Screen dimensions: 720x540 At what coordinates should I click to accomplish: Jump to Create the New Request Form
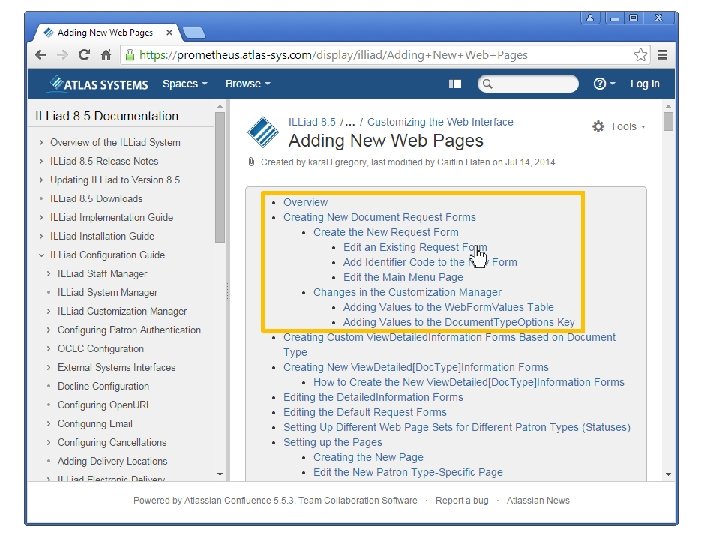pos(386,232)
